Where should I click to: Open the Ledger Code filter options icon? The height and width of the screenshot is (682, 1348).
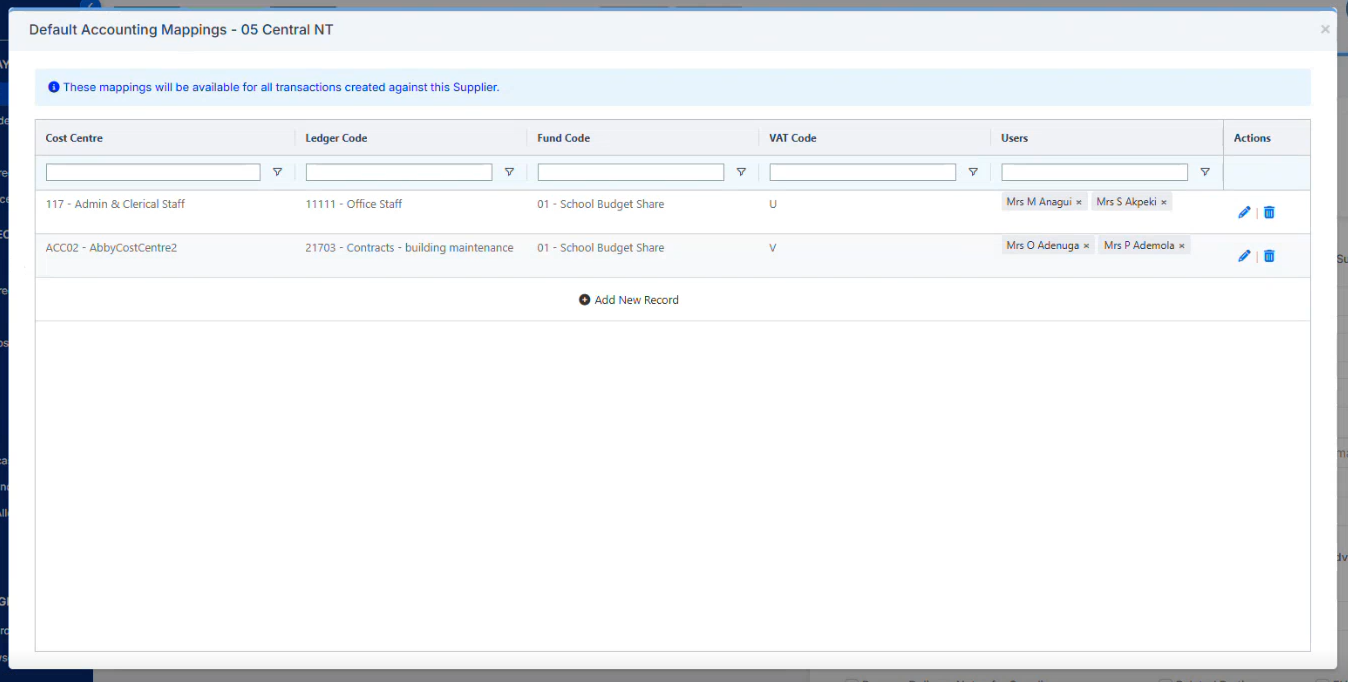(x=509, y=172)
